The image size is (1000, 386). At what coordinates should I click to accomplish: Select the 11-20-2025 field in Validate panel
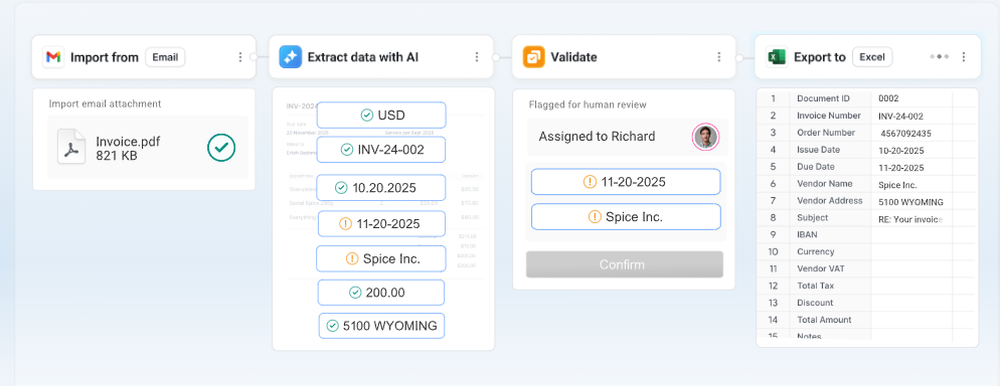(x=626, y=182)
